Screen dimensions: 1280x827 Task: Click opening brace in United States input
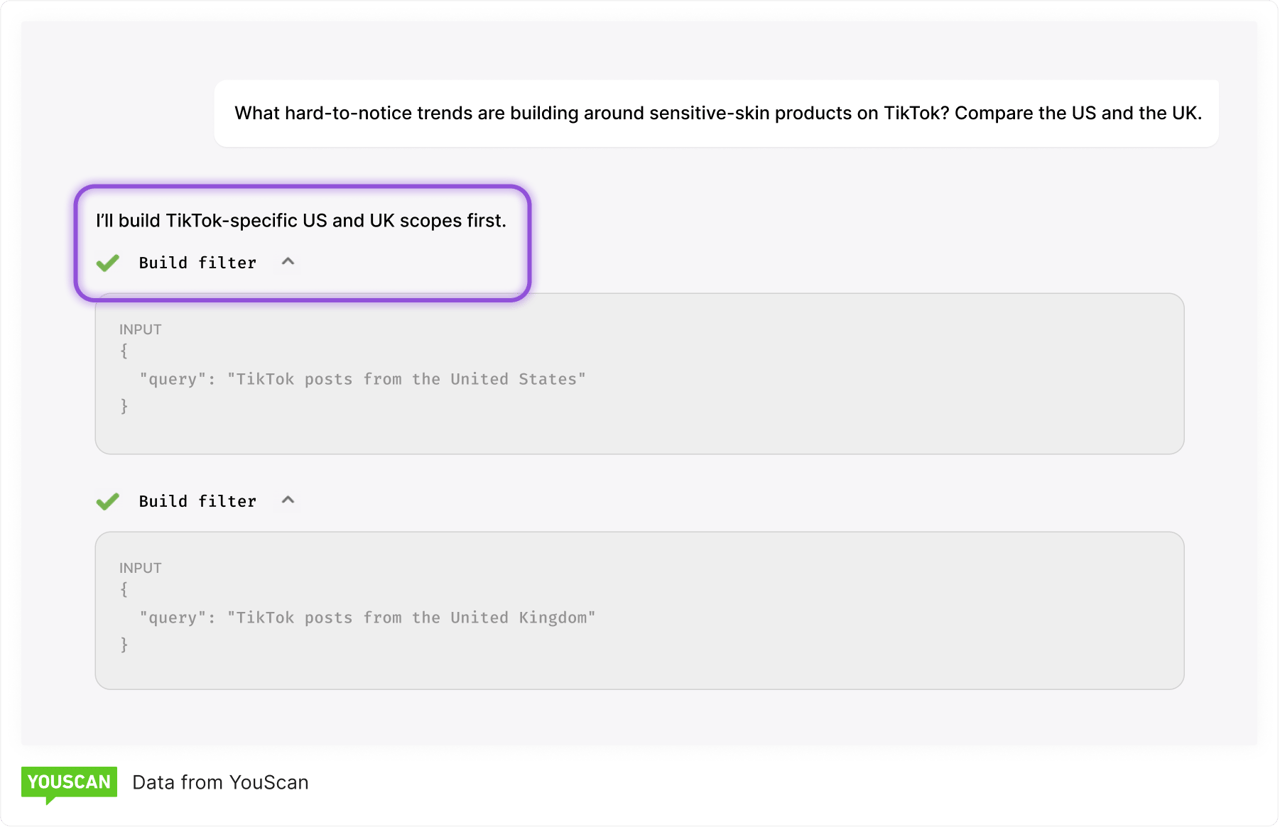point(124,352)
